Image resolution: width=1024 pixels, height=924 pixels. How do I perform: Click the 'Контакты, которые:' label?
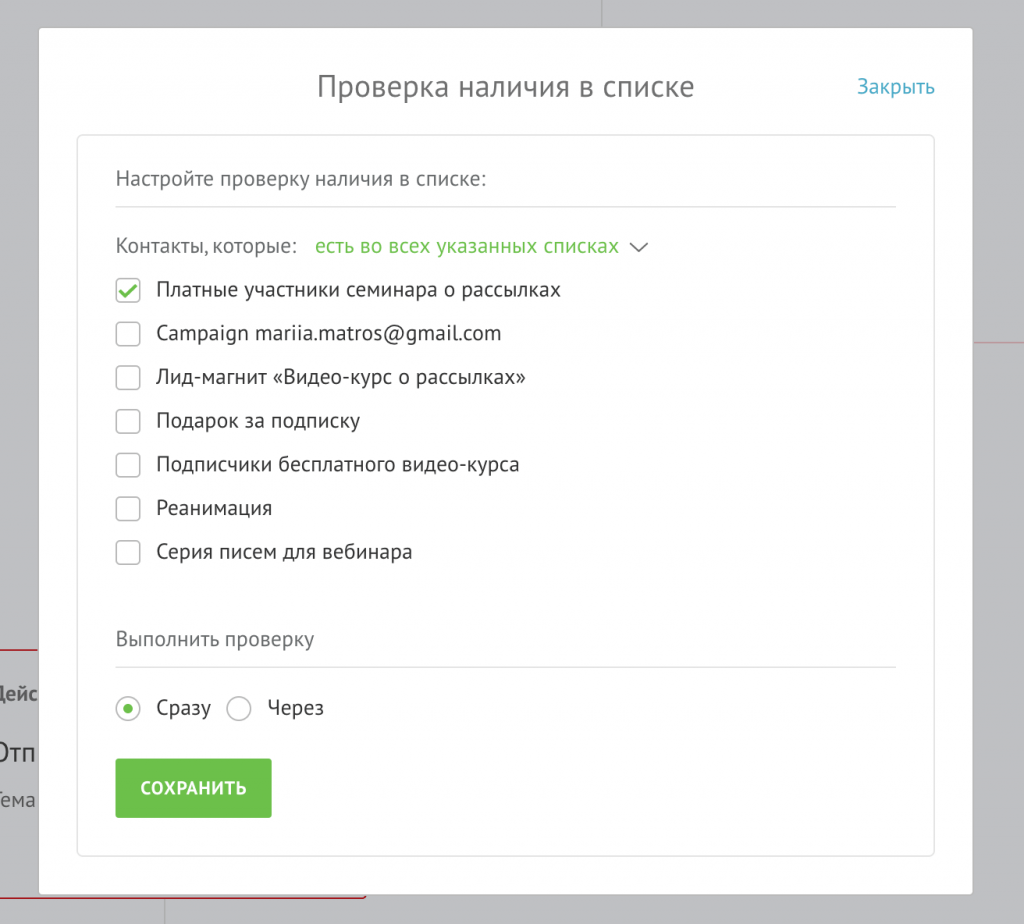[x=206, y=246]
